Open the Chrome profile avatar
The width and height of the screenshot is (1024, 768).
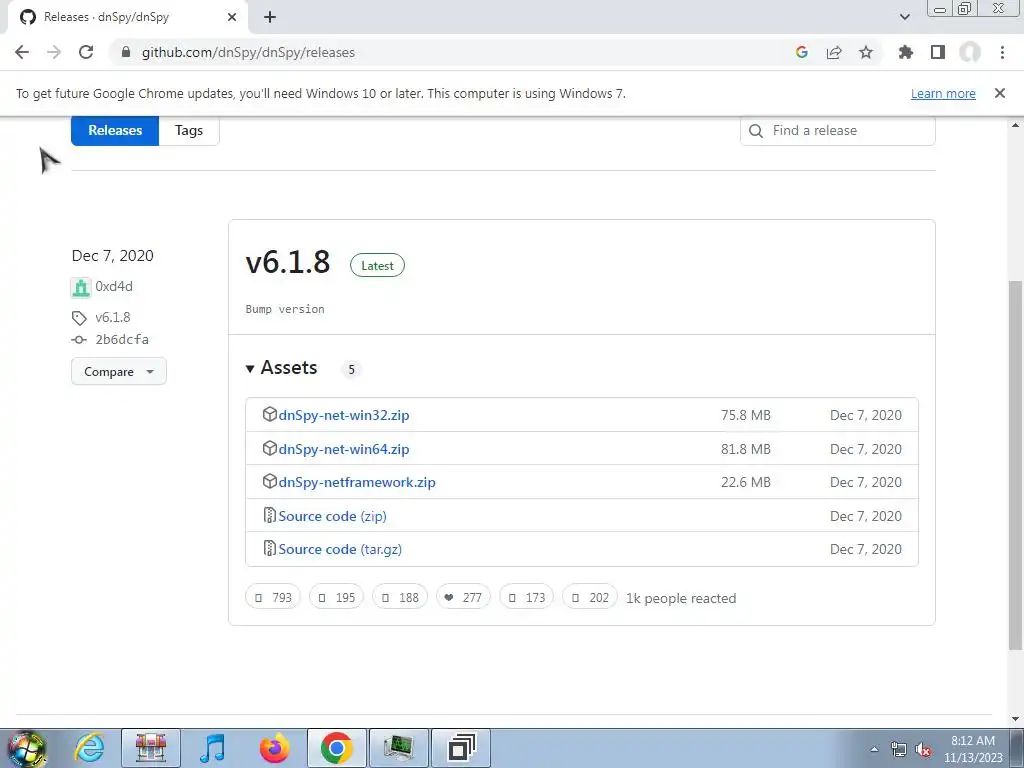point(970,52)
